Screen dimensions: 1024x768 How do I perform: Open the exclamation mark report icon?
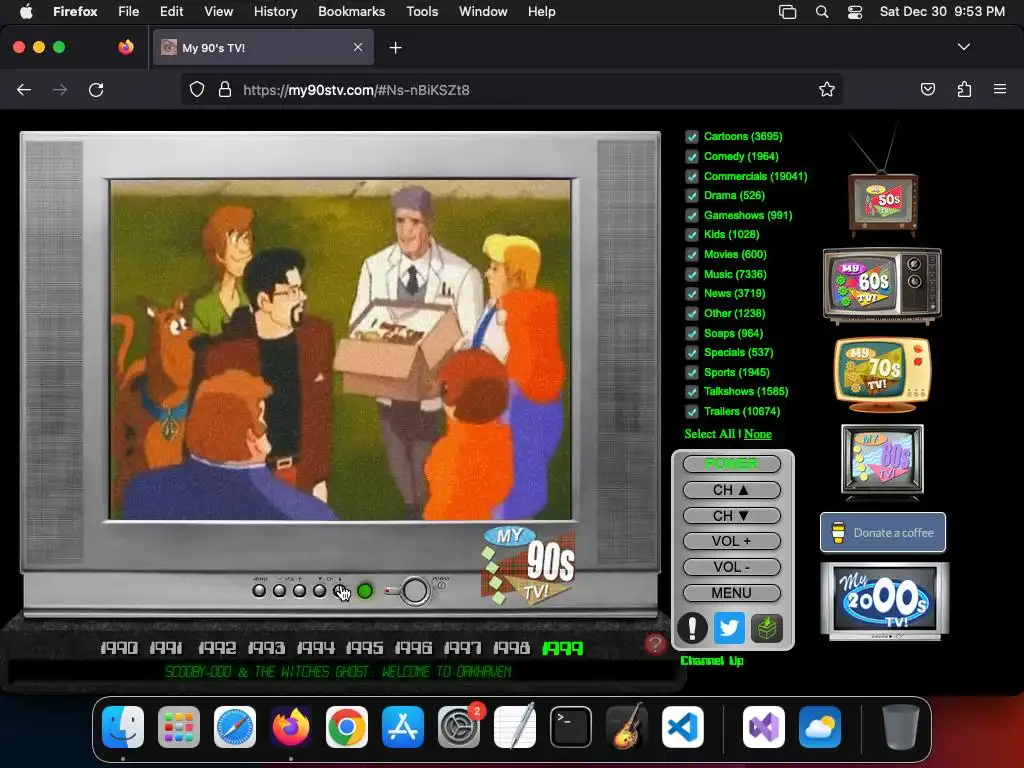[x=692, y=628]
